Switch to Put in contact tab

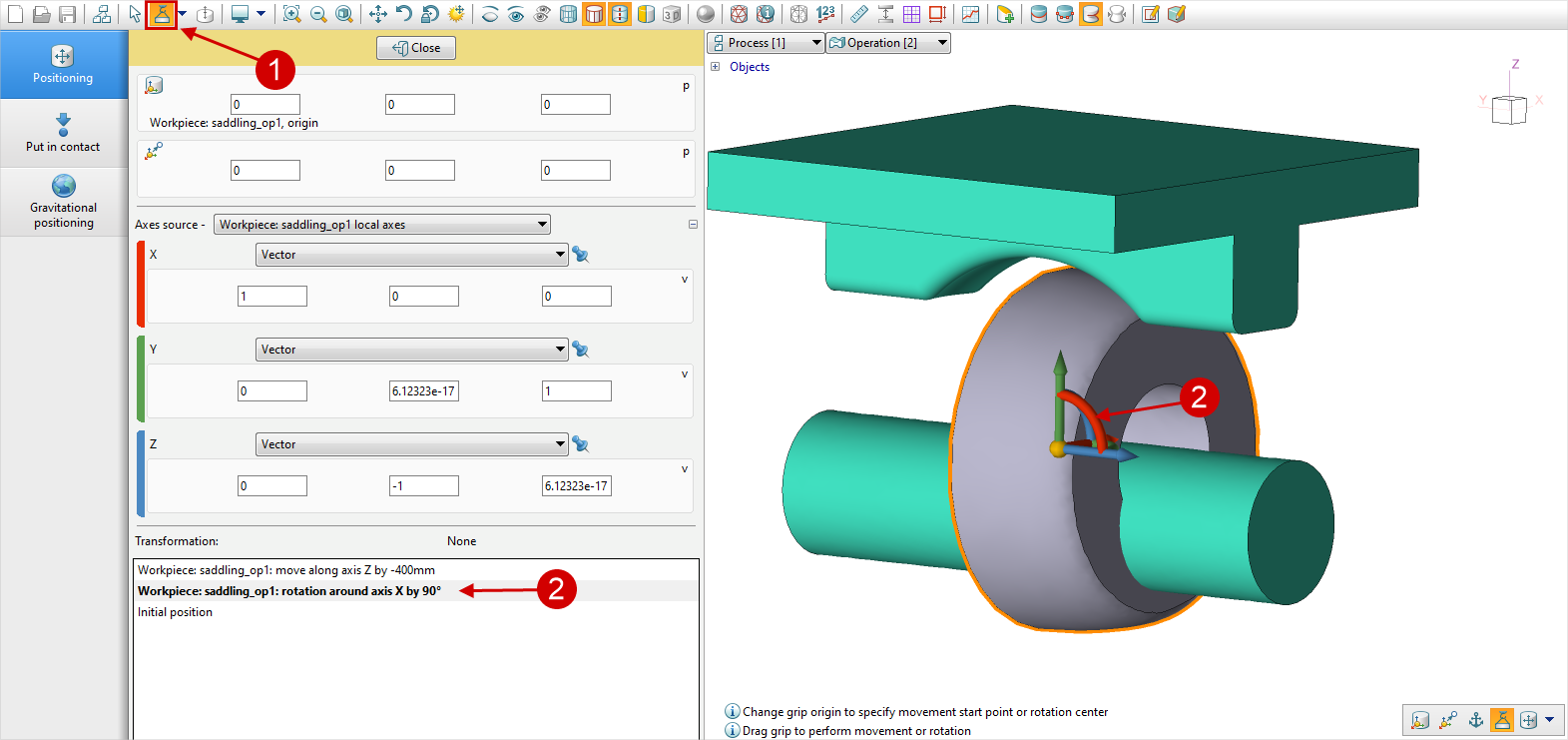pyautogui.click(x=63, y=133)
